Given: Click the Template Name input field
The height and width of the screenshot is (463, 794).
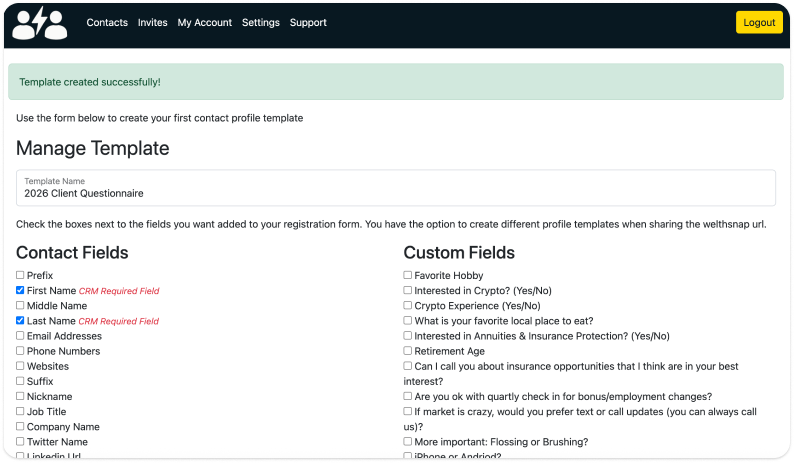Looking at the screenshot, I should pyautogui.click(x=395, y=193).
